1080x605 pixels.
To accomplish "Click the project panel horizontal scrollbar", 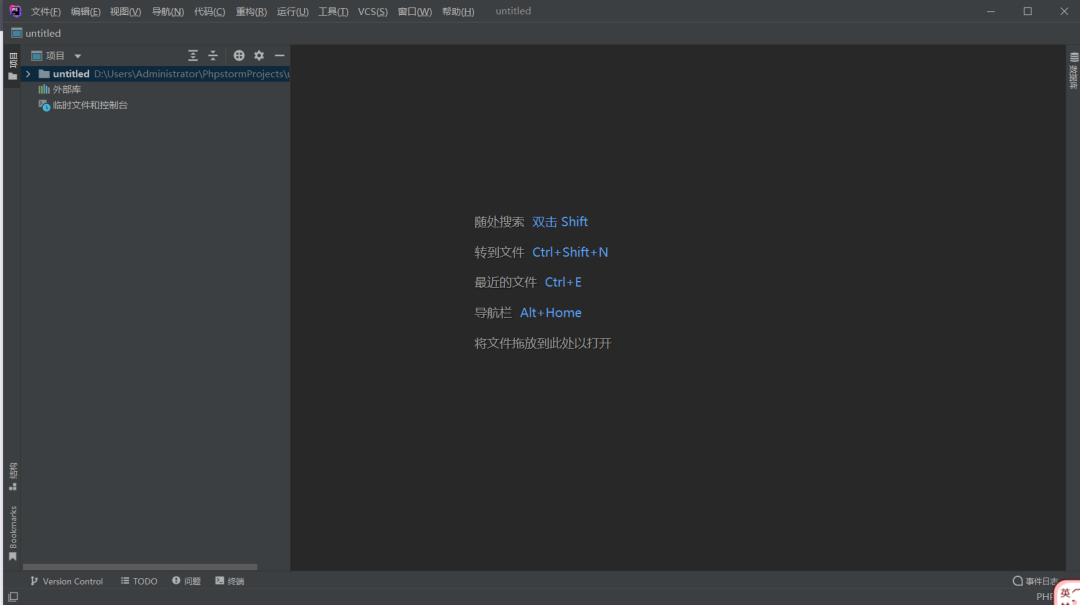I will tap(140, 567).
